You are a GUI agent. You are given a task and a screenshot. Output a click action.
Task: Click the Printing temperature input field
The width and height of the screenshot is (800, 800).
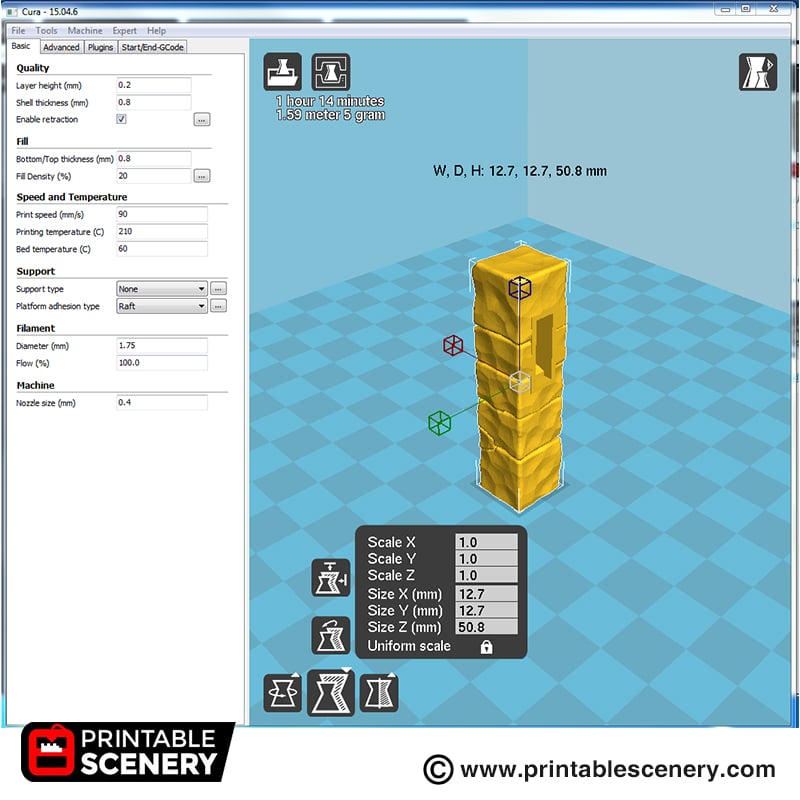162,232
